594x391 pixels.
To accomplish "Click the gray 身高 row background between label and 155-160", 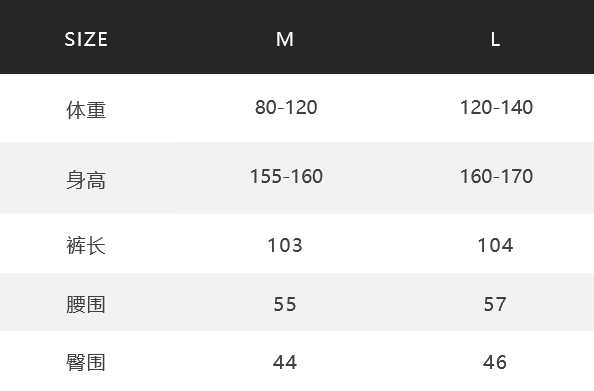I will click(x=178, y=178).
